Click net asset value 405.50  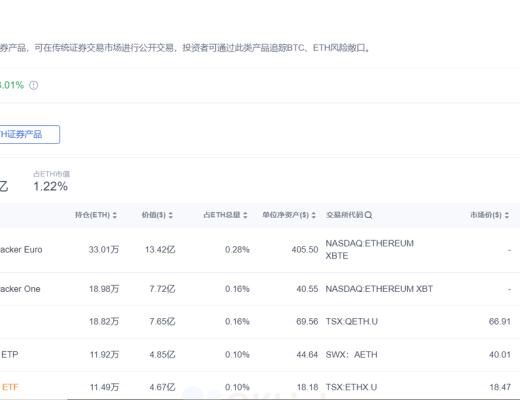pyautogui.click(x=305, y=250)
